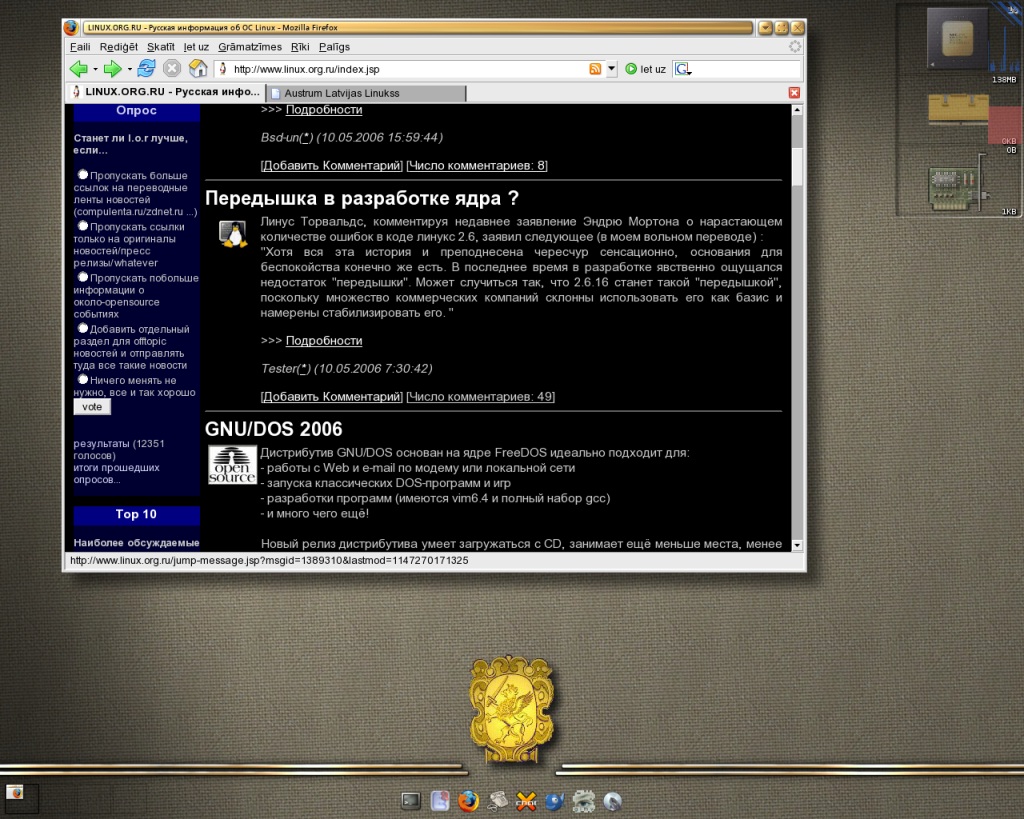Viewport: 1024px width, 819px height.
Task: Select radio option Ничего менять не нужно
Action: (83, 379)
